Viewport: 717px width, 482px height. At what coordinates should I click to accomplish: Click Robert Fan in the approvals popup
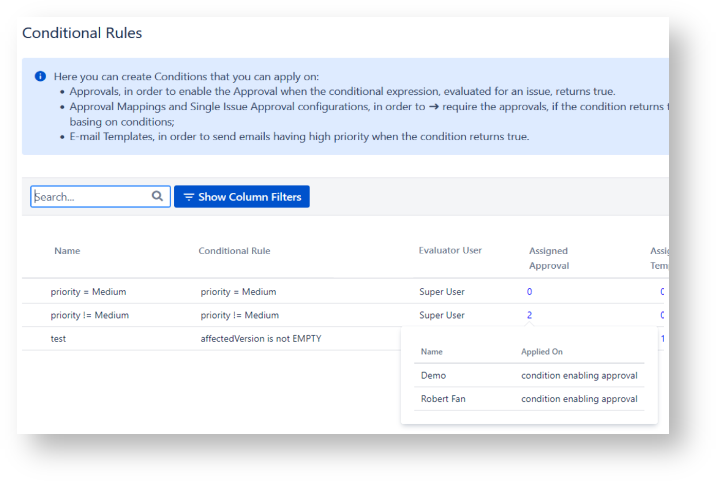444,399
